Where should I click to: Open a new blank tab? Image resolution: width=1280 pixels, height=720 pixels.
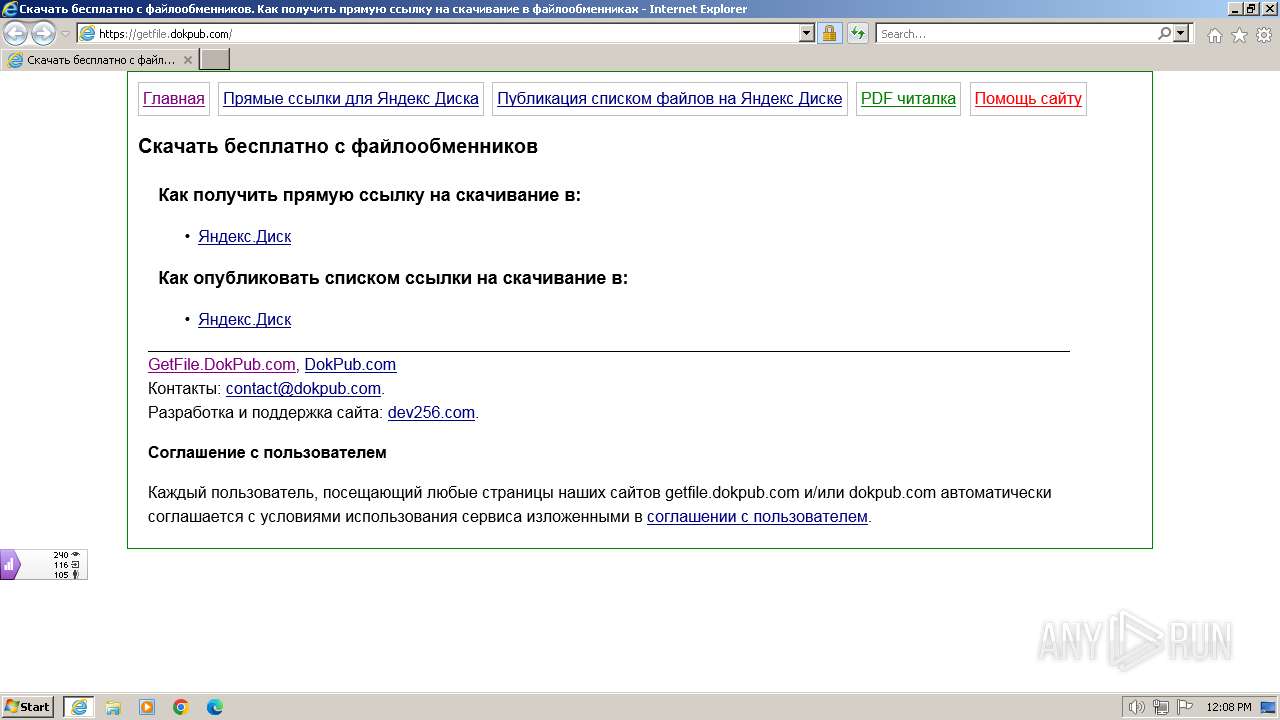tap(215, 60)
